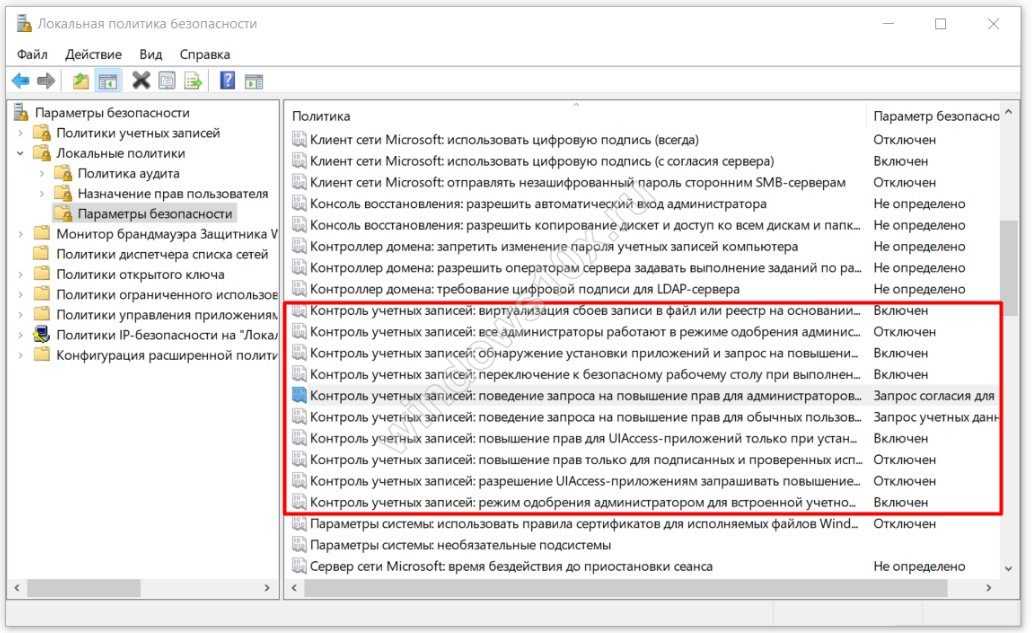Select 'режим одобрения администратором для встроенной' policy
Image resolution: width=1032 pixels, height=633 pixels.
point(585,502)
